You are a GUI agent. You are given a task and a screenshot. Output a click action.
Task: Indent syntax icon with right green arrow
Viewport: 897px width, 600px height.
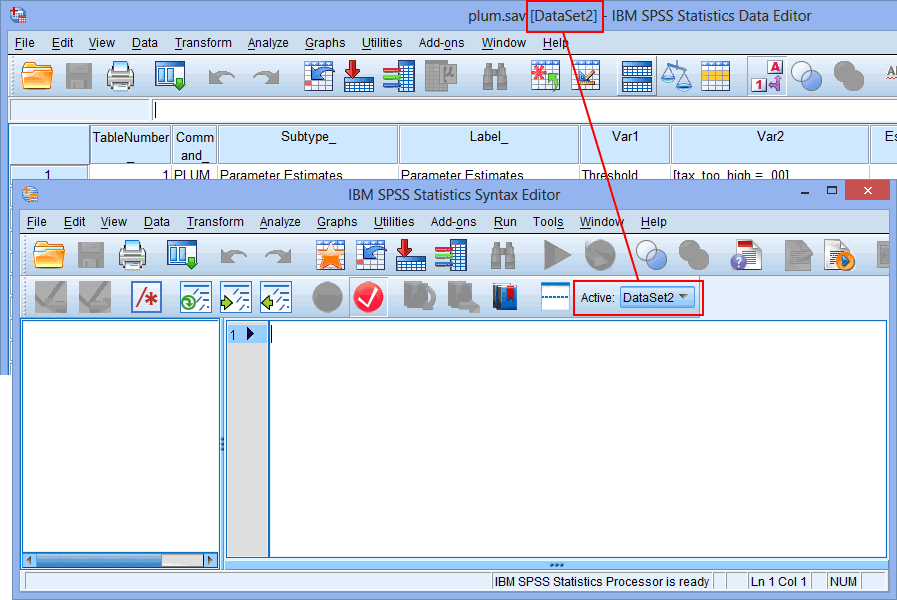(236, 297)
